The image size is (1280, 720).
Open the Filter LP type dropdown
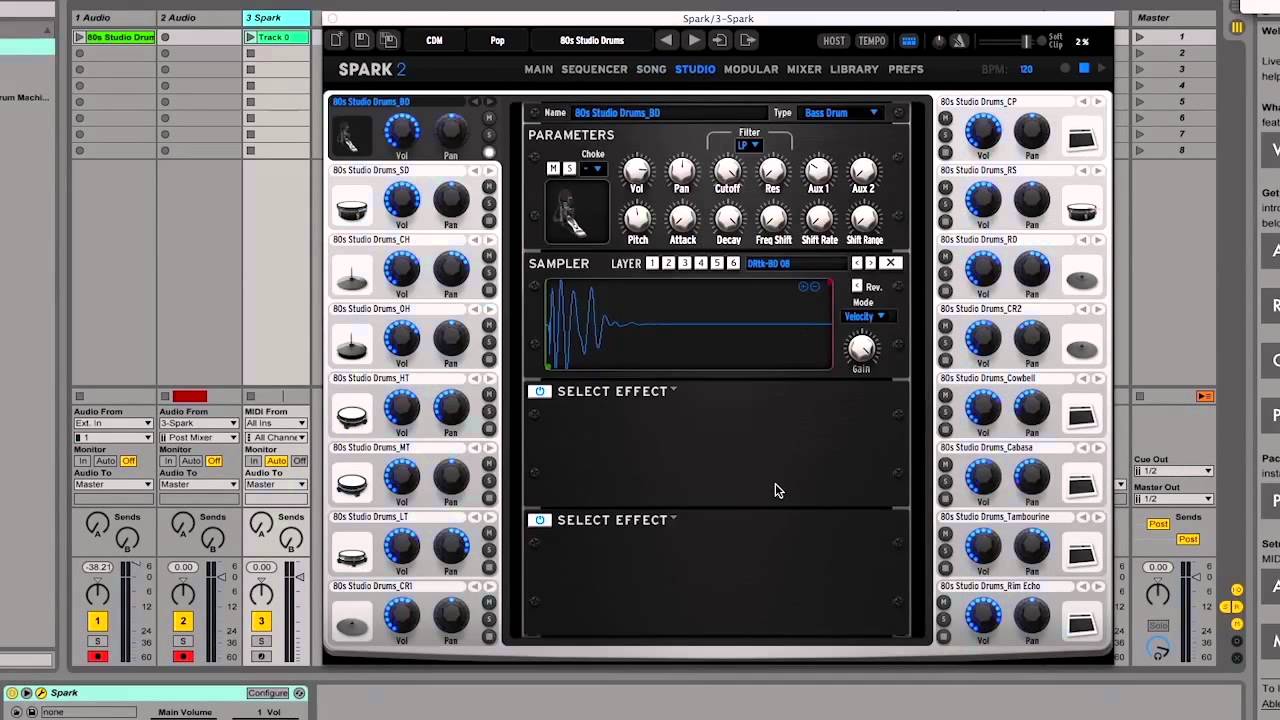(x=748, y=146)
